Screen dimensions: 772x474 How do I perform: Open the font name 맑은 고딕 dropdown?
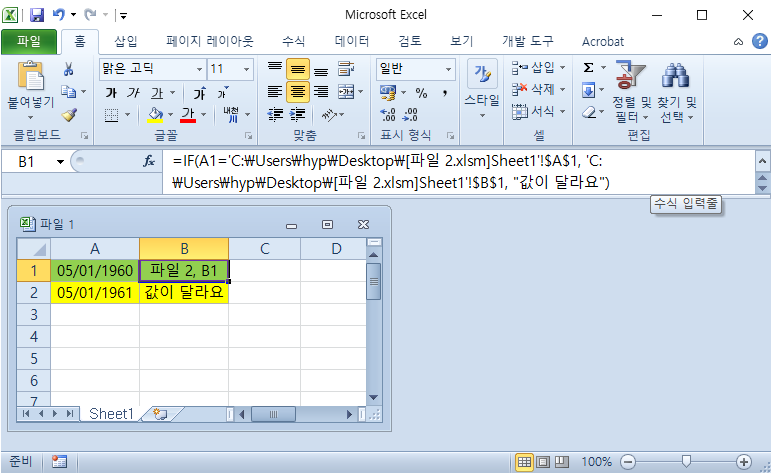[x=199, y=69]
